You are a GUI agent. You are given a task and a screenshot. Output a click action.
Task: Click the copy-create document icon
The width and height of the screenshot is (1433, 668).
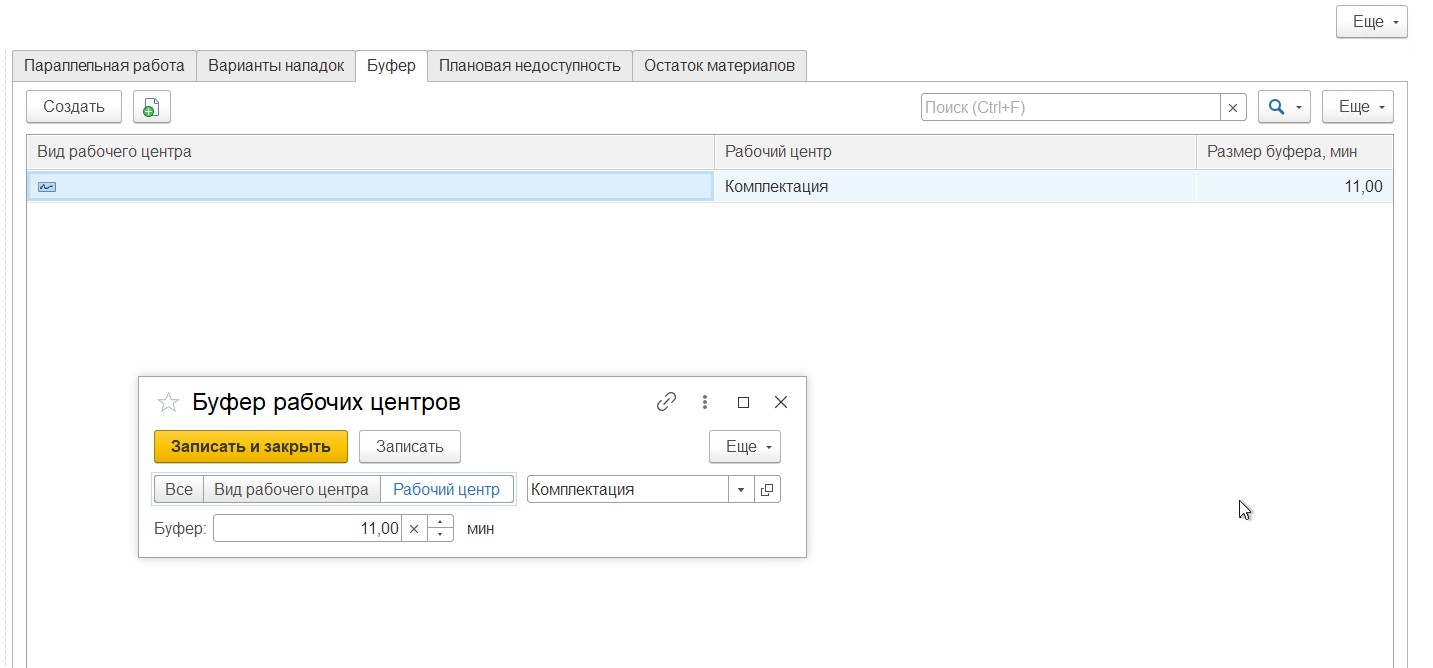(152, 107)
